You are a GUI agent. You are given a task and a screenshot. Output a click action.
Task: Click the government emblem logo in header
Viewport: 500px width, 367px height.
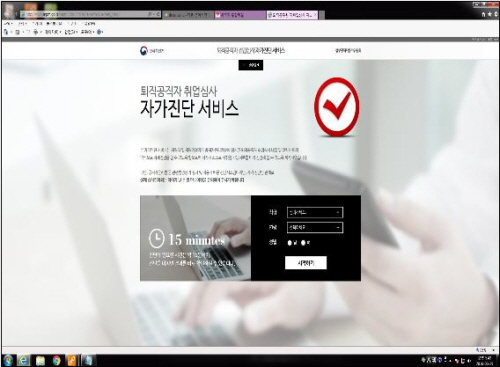[144, 51]
